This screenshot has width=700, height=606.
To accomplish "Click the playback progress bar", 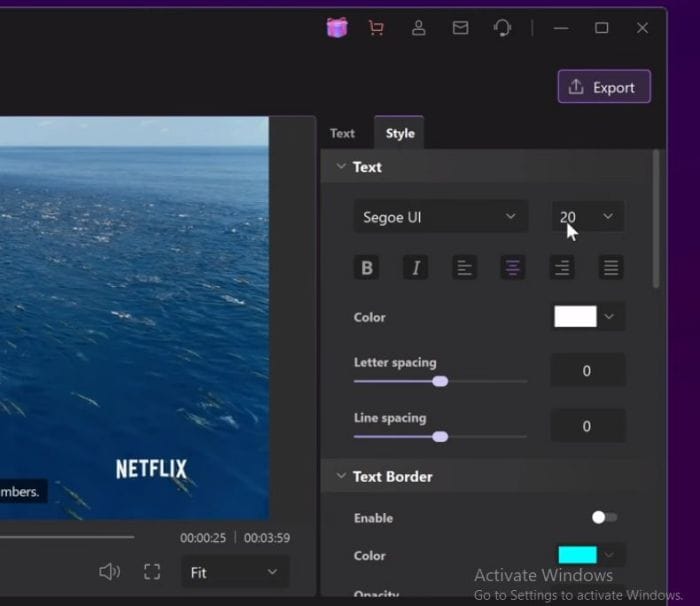I will click(x=67, y=537).
